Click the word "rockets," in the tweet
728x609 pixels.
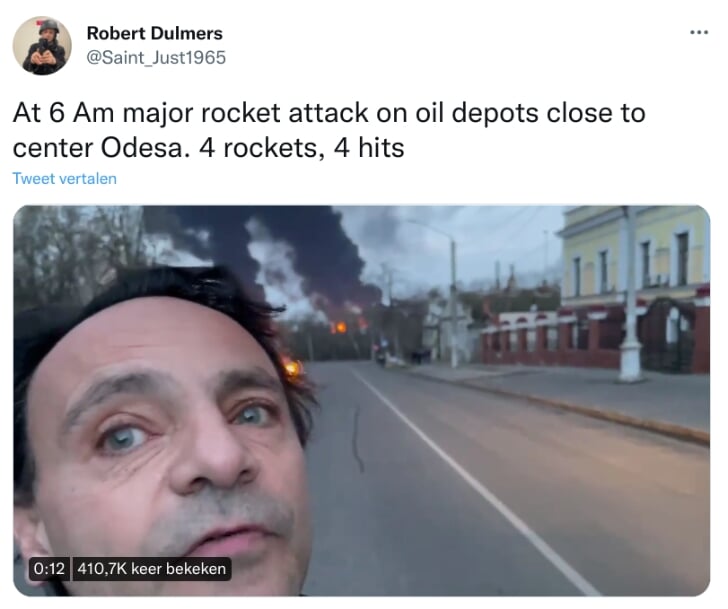(273, 148)
